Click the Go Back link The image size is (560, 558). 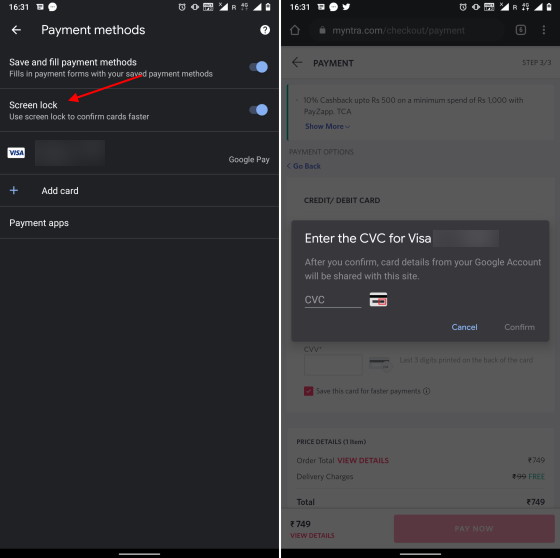pos(304,166)
